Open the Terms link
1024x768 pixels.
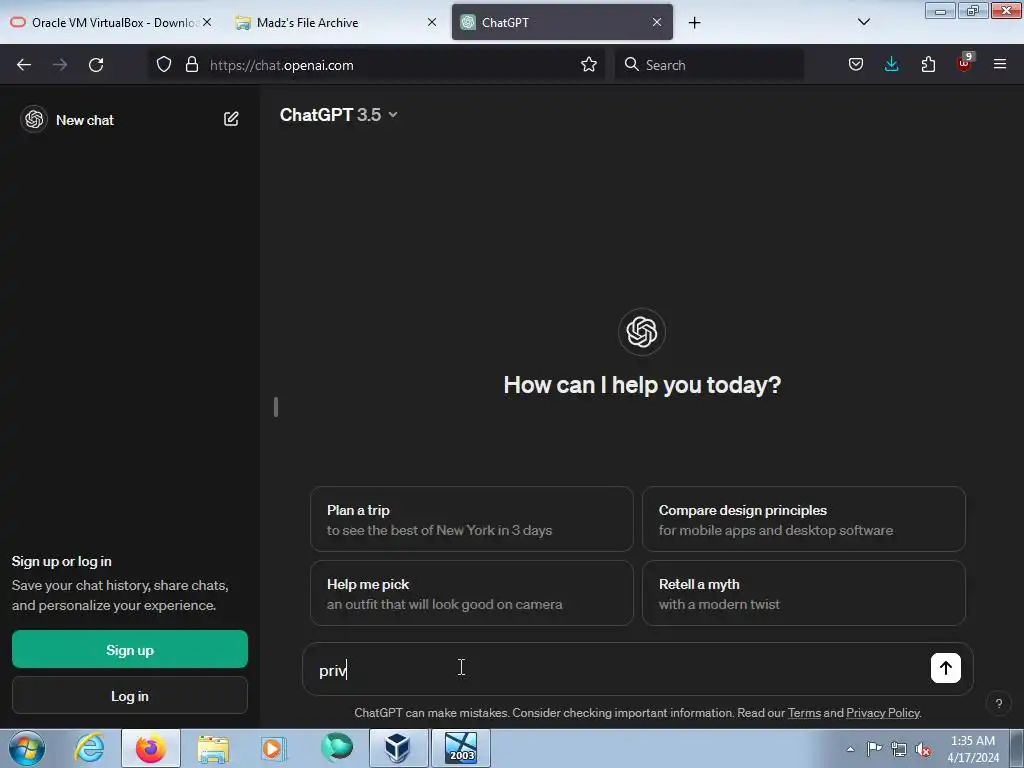tap(804, 713)
